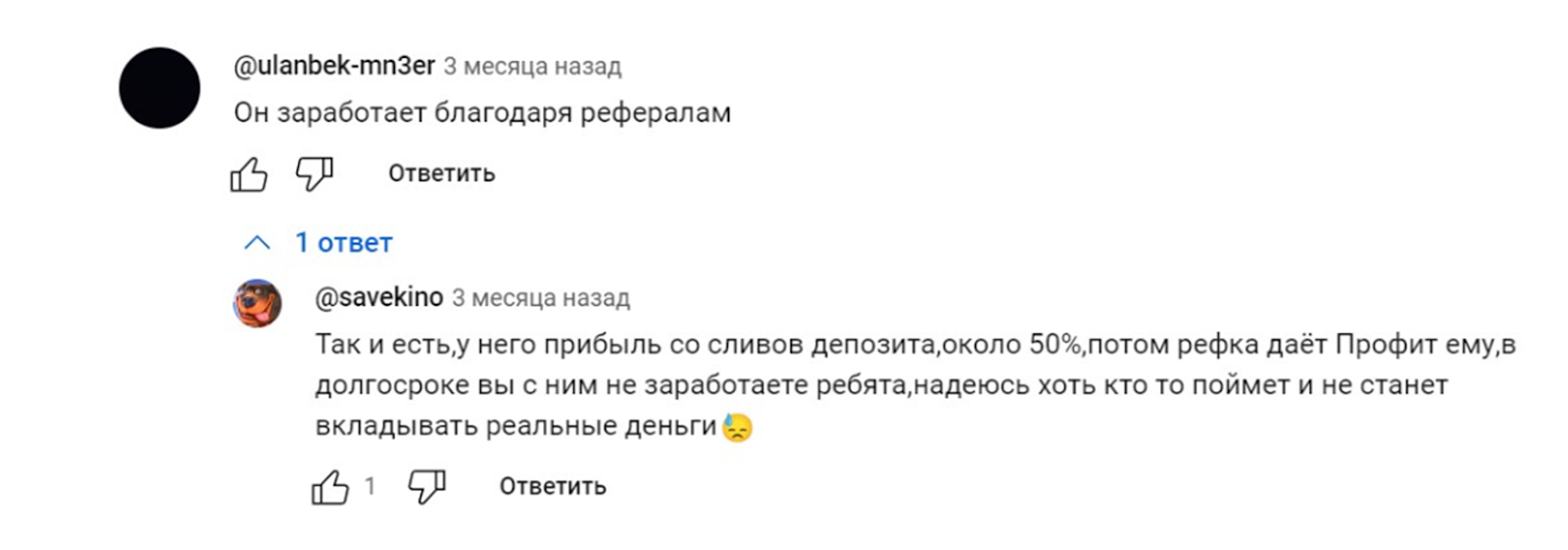The image size is (1568, 550).
Task: Click the timestamp next to @ulanbek-mn3er
Action: (x=532, y=67)
